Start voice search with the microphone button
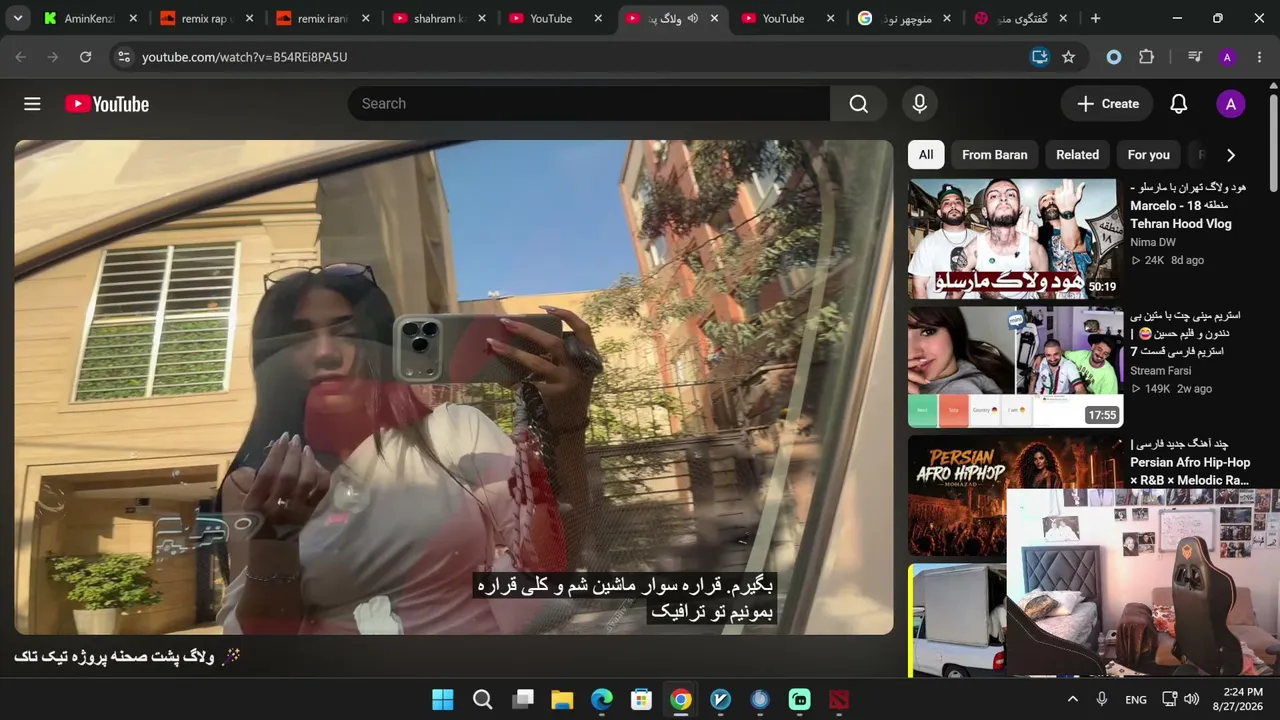 [x=919, y=104]
